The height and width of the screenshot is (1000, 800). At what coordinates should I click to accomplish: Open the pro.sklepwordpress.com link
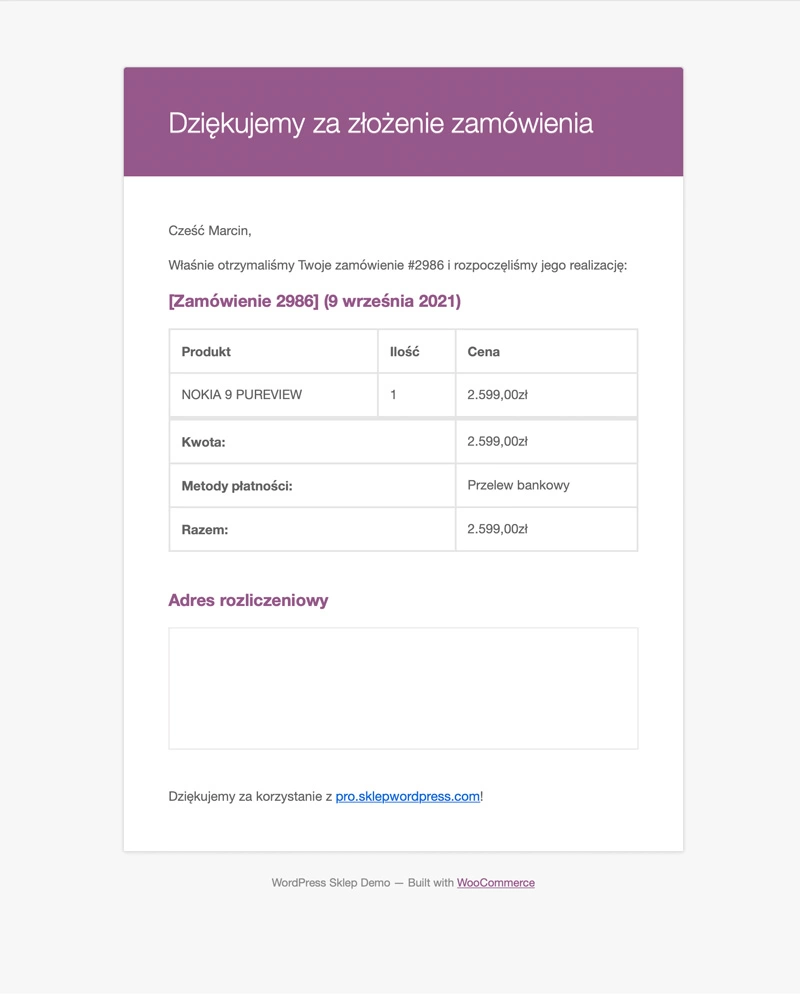408,797
